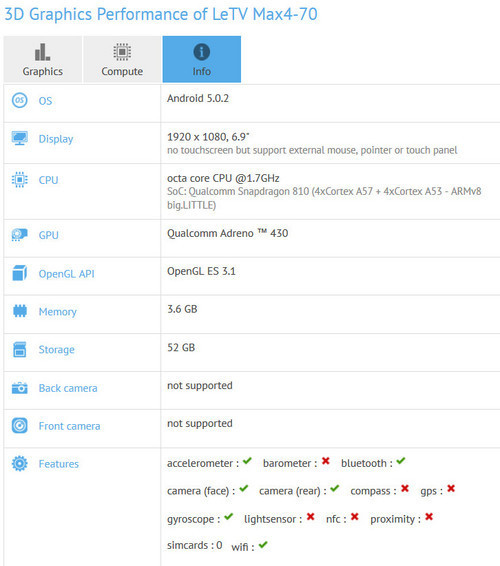
Task: Click the Features gear icon
Action: [19, 463]
